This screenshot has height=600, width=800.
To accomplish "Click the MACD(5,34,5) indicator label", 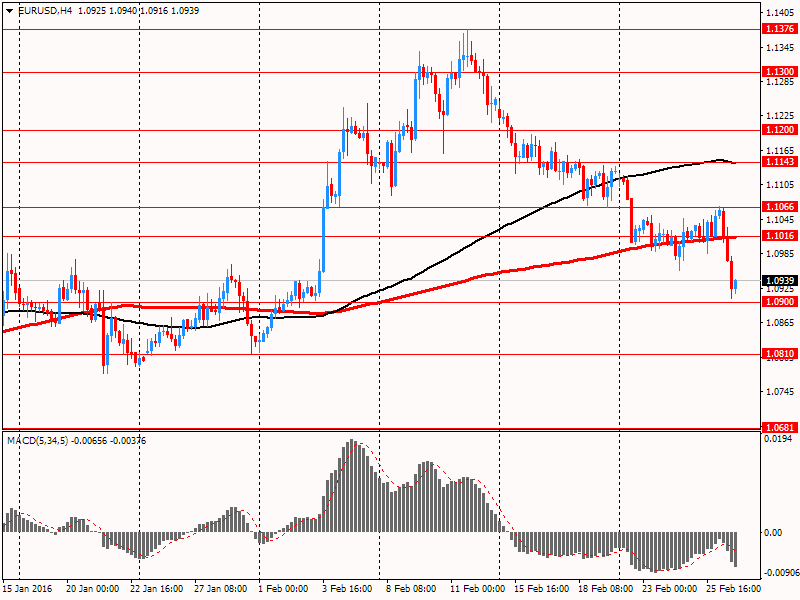I will point(40,440).
